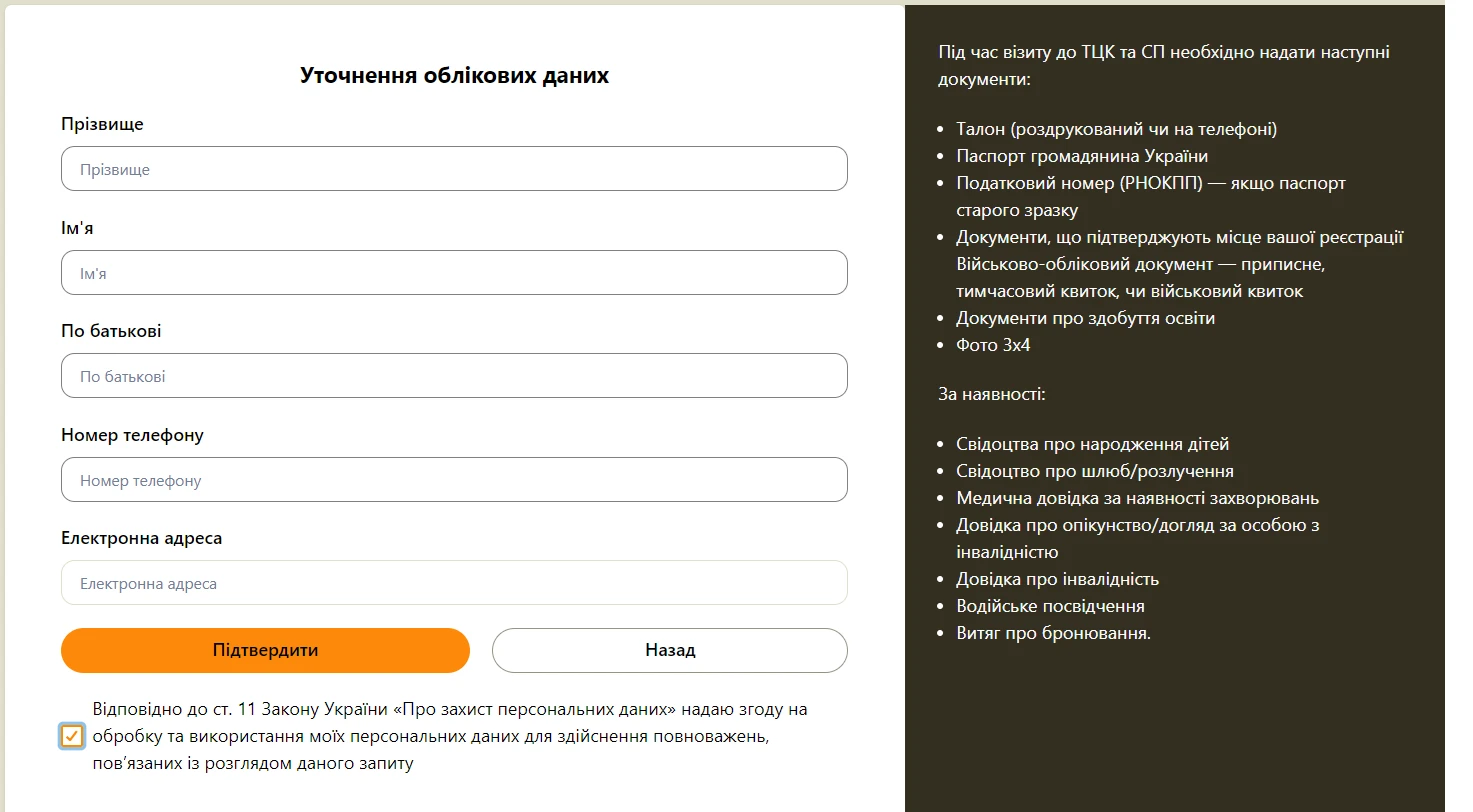
Task: Click the Прізвище field label
Action: tap(102, 124)
